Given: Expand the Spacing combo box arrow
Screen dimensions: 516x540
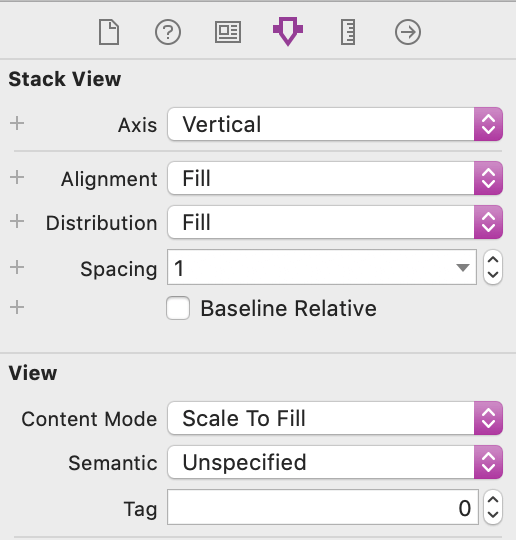Looking at the screenshot, I should [x=463, y=268].
